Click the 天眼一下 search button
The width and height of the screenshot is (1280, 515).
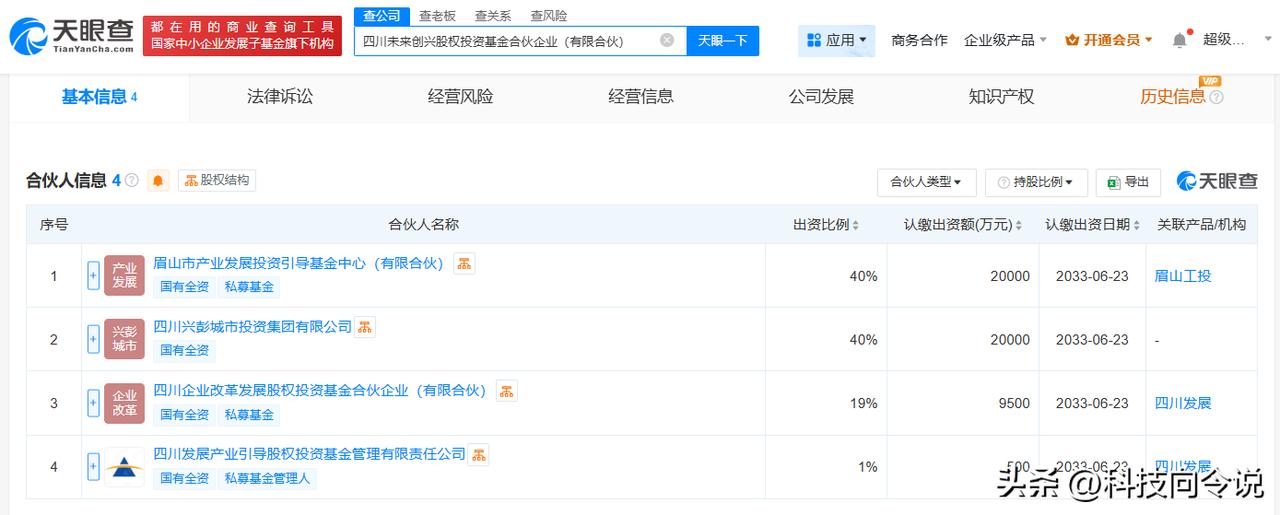(723, 40)
